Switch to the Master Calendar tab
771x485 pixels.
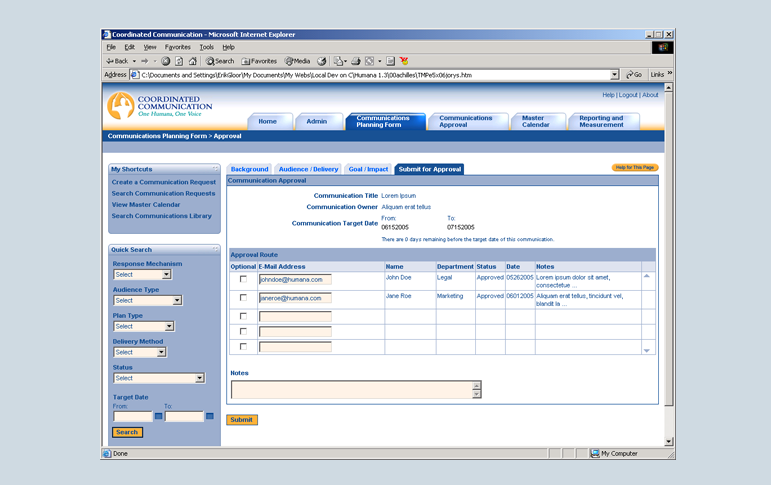coord(535,121)
